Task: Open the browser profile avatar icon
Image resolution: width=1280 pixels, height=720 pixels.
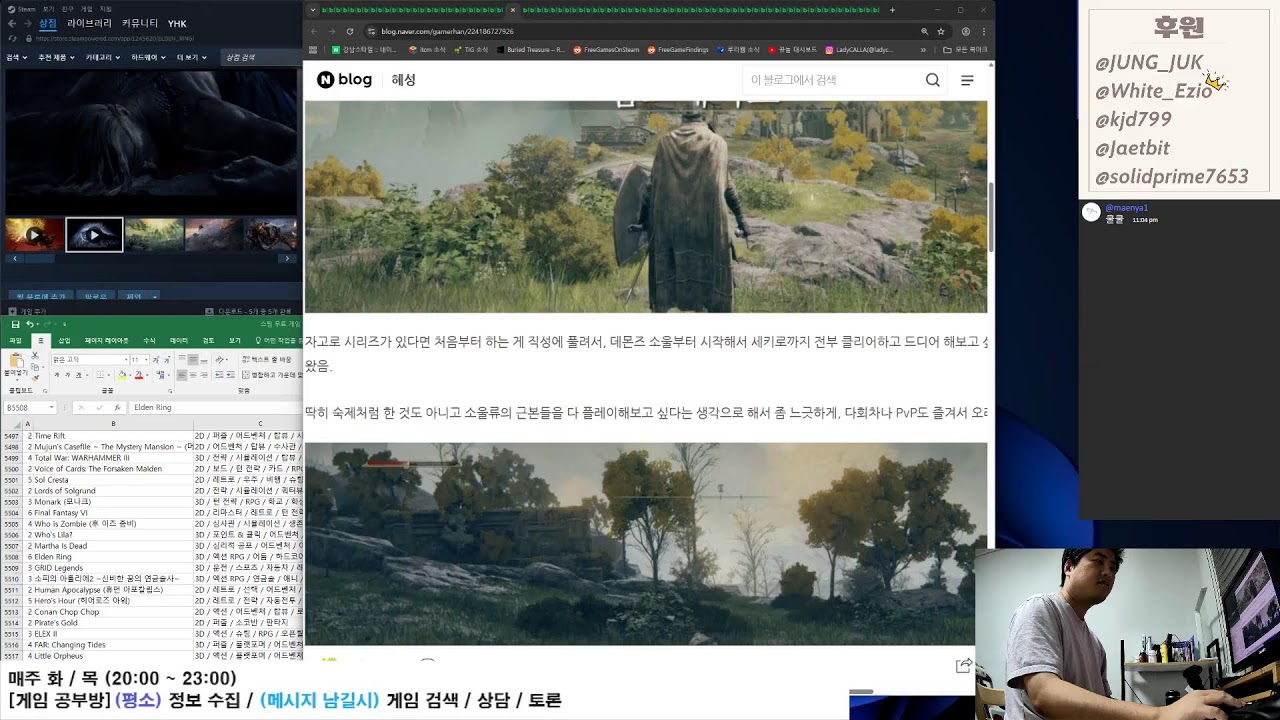Action: (x=965, y=31)
